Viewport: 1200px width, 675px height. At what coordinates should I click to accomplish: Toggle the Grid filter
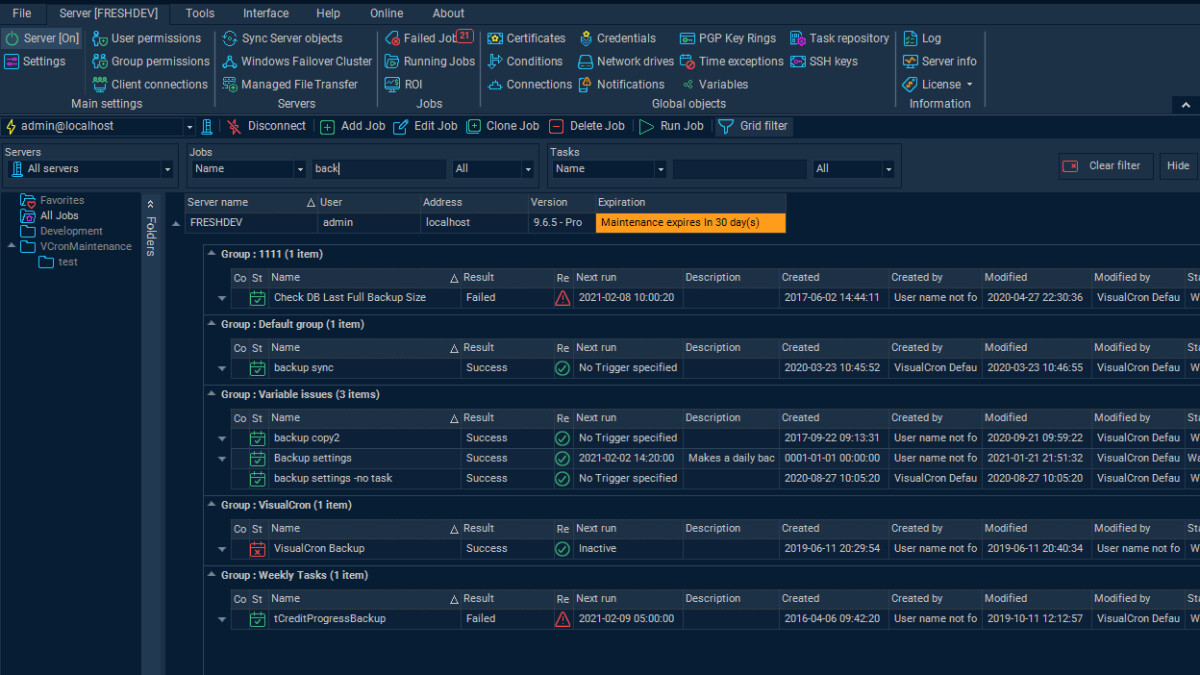click(753, 126)
